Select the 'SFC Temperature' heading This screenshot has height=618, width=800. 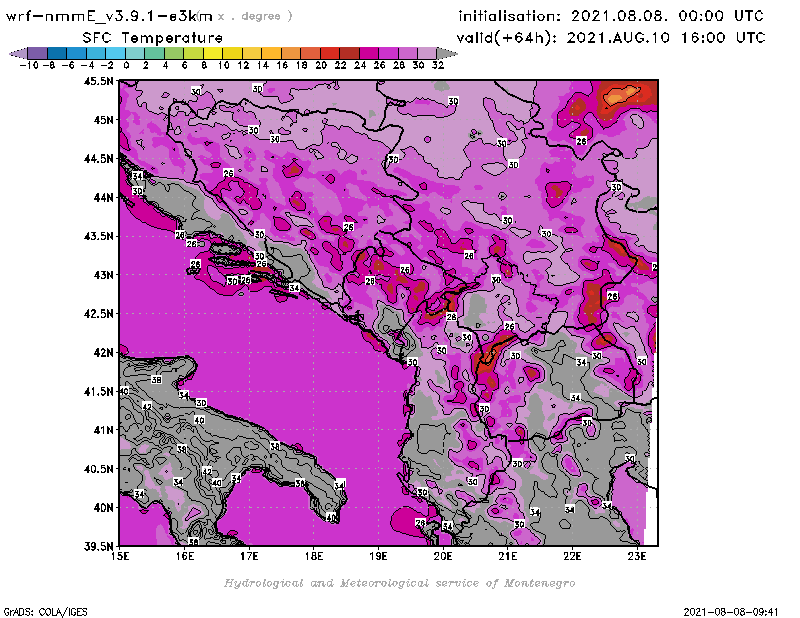pyautogui.click(x=153, y=38)
